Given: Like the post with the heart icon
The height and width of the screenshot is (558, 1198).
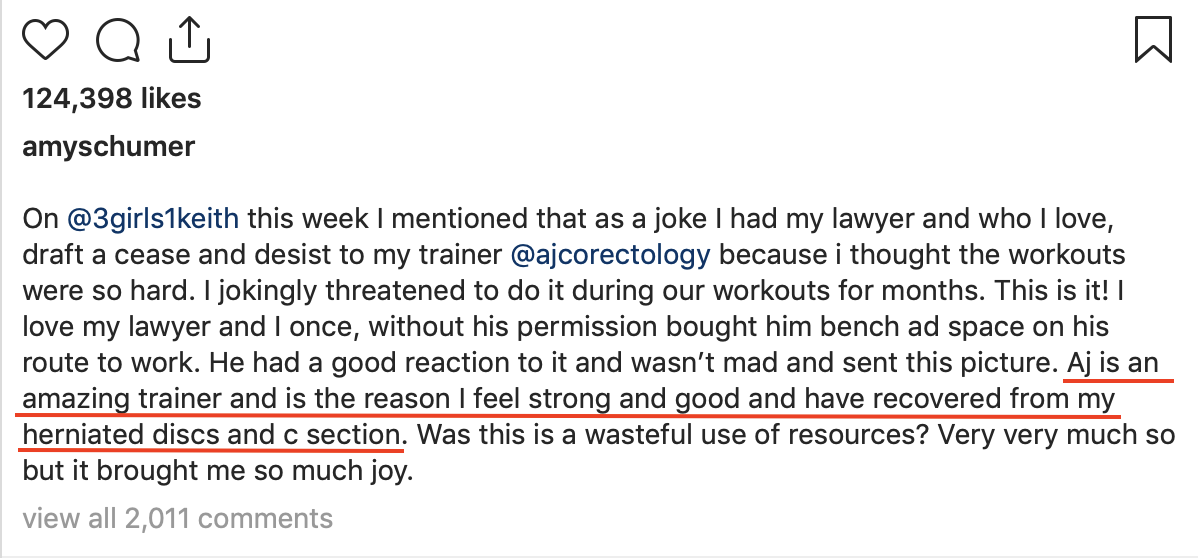Looking at the screenshot, I should [45, 41].
